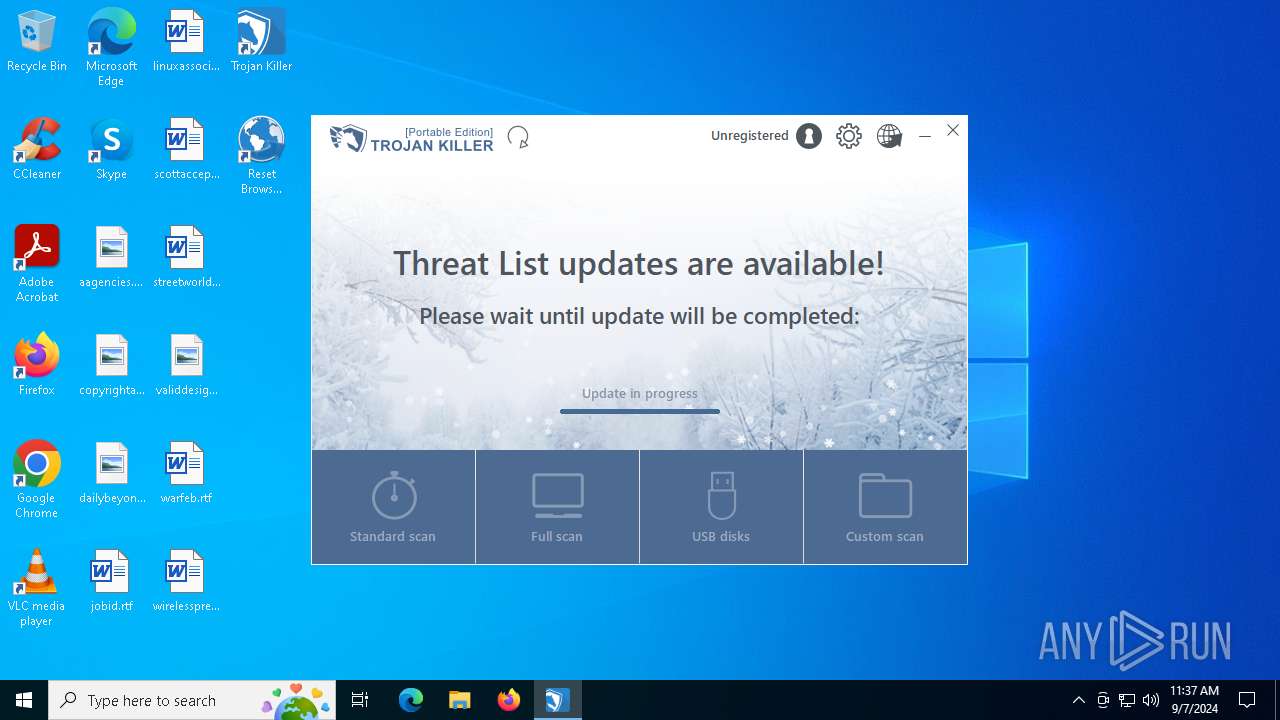Close the Trojan Killer window
The image size is (1280, 720).
[x=953, y=130]
